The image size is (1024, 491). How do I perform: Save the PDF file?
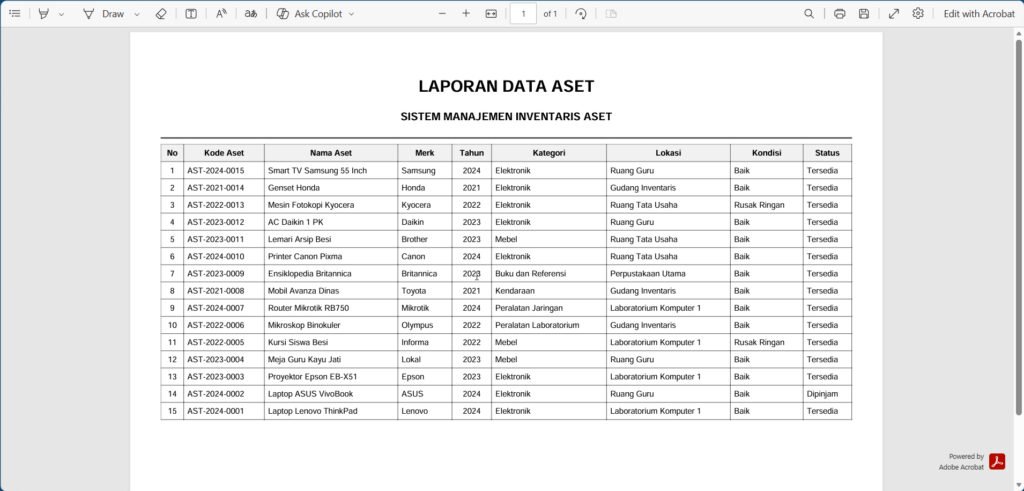point(863,14)
